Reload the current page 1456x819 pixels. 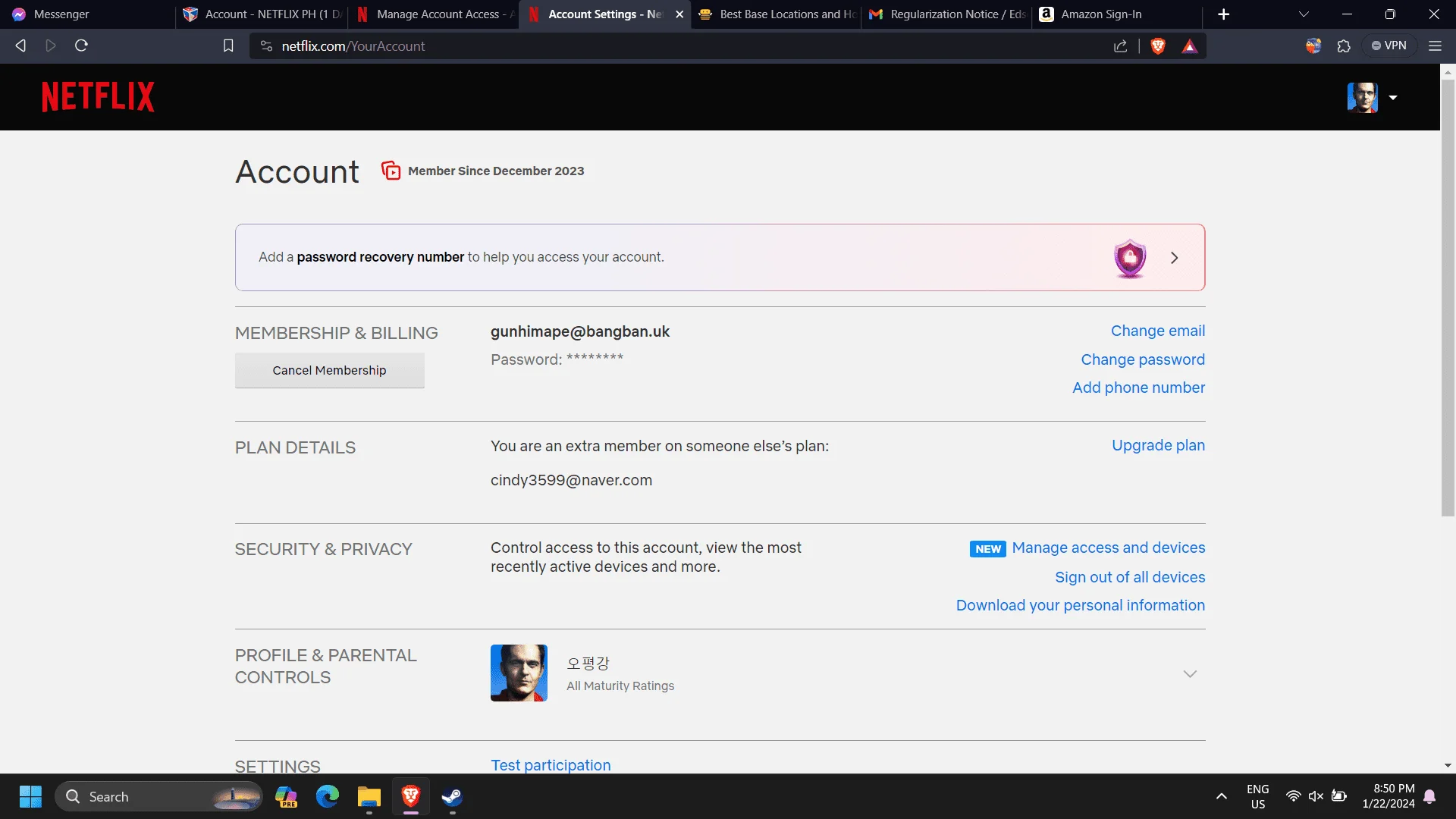(81, 45)
